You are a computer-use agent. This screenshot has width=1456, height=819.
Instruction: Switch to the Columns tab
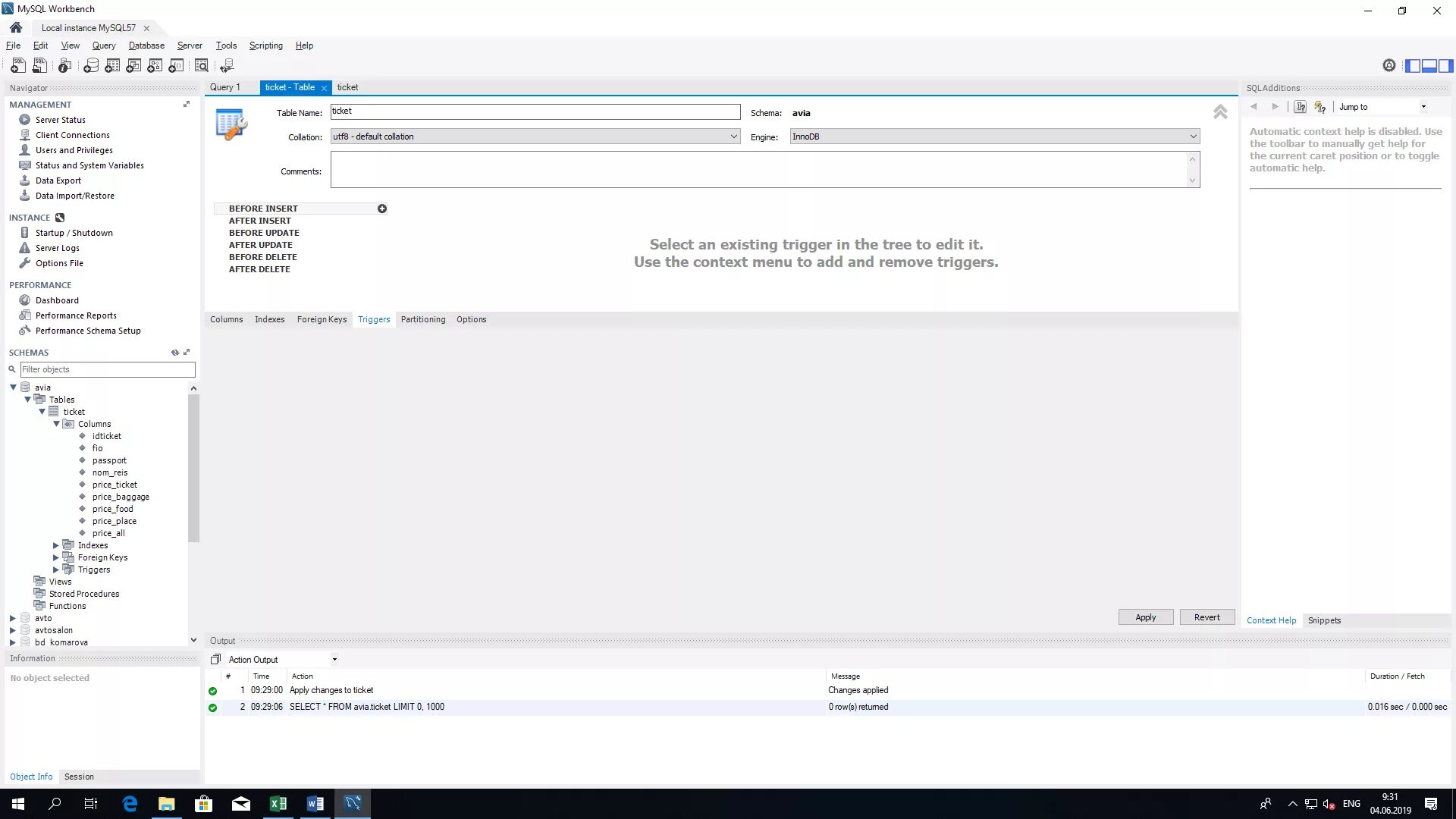tap(226, 319)
